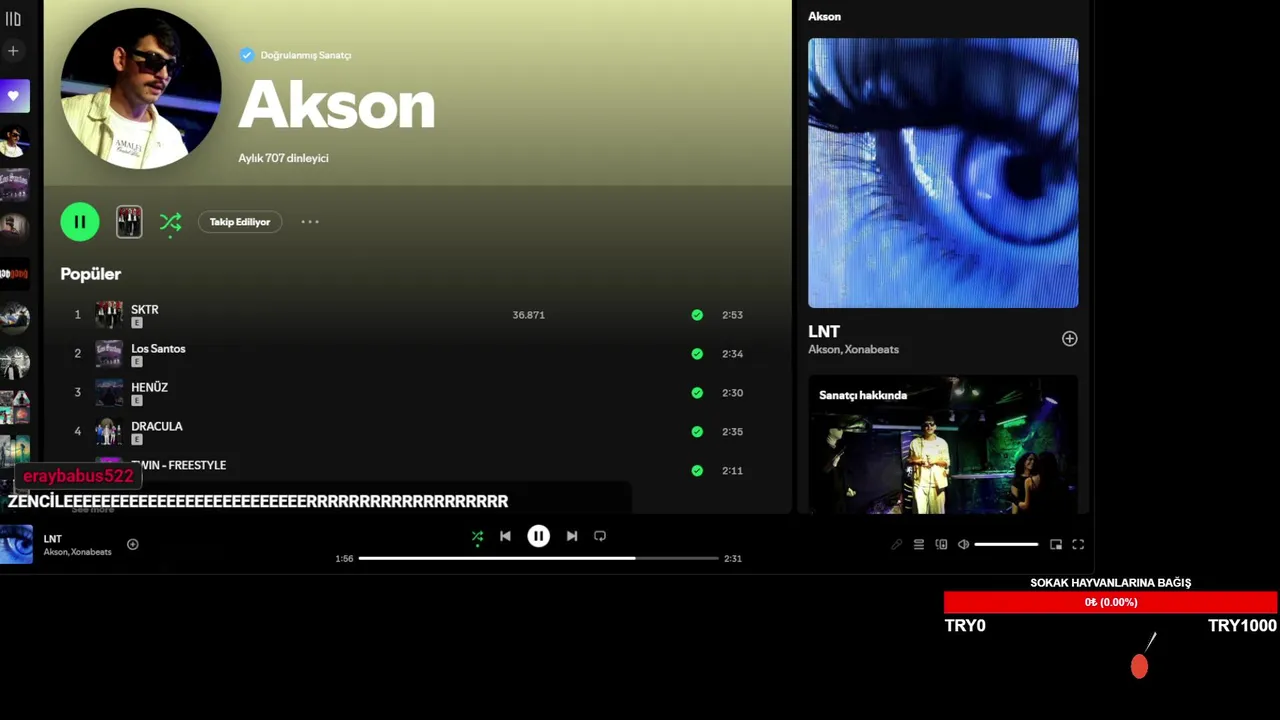1280x720 pixels.
Task: Toggle the saved checkmark for HENÜZ
Action: [x=697, y=393]
